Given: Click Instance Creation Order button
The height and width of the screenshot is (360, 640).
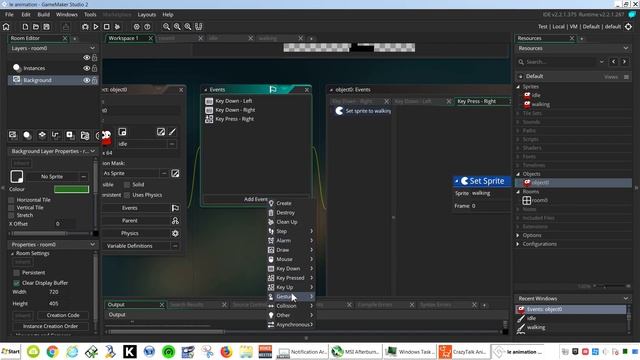Looking at the screenshot, I should (51, 326).
